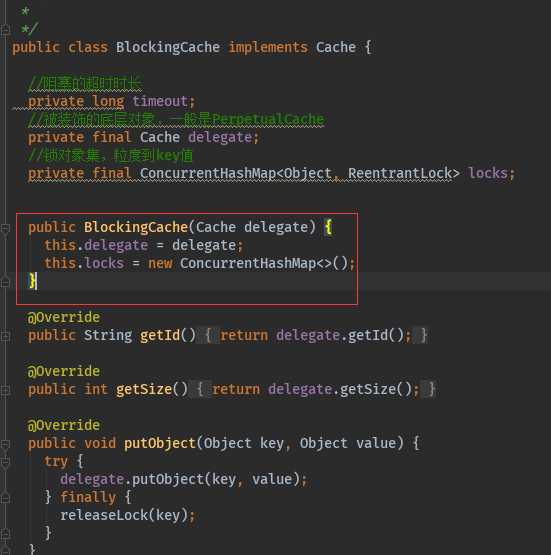This screenshot has height=555, width=551.
Task: Click delegate.getSize() call
Action: point(340,390)
